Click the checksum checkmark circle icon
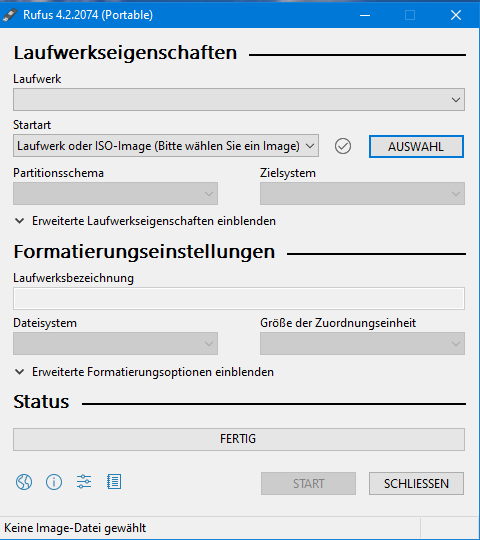This screenshot has width=480, height=540. coord(343,146)
